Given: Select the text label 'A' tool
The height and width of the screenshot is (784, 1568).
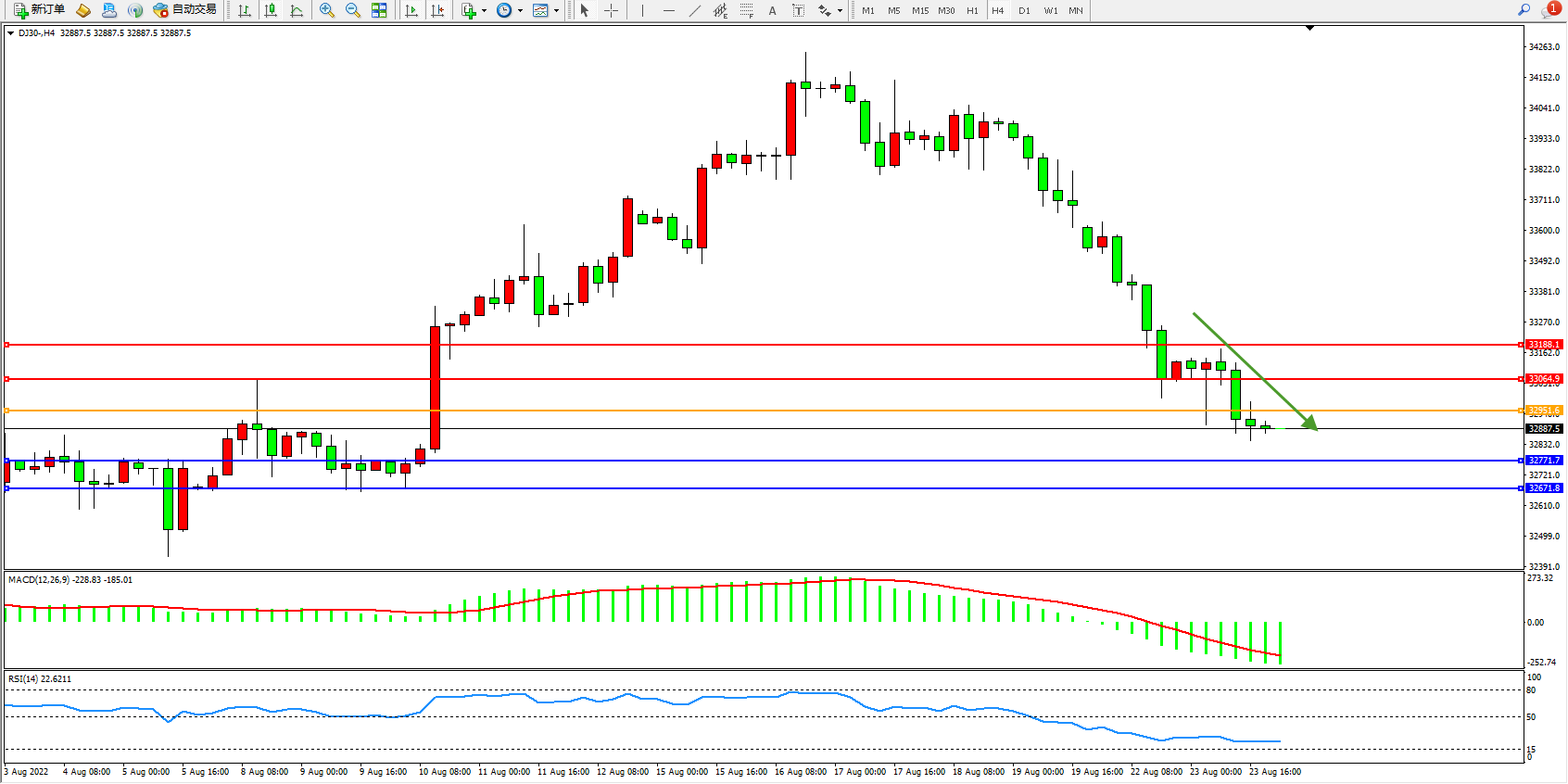Looking at the screenshot, I should (x=772, y=10).
